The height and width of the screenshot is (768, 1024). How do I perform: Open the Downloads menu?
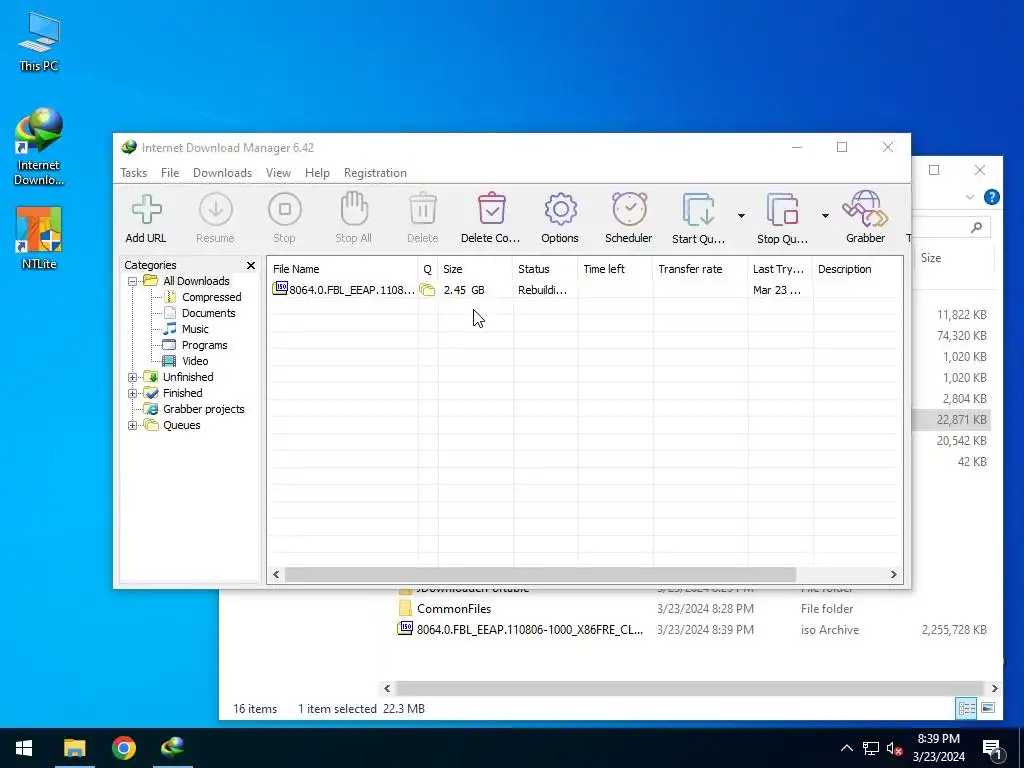click(222, 173)
